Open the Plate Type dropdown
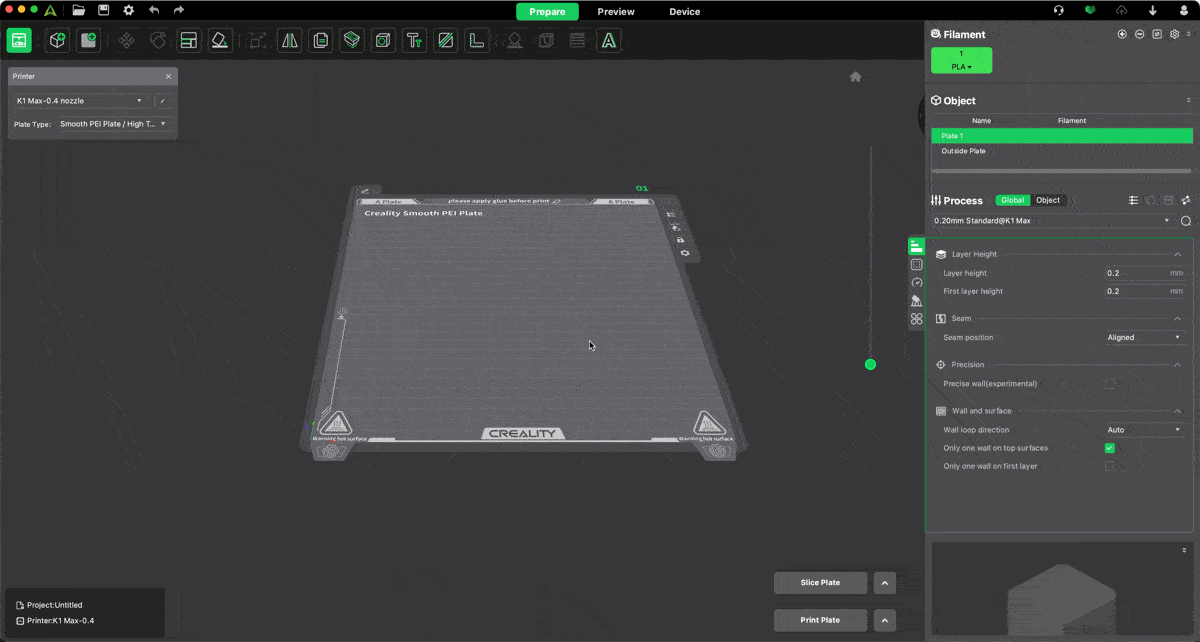Image resolution: width=1200 pixels, height=642 pixels. pos(113,124)
